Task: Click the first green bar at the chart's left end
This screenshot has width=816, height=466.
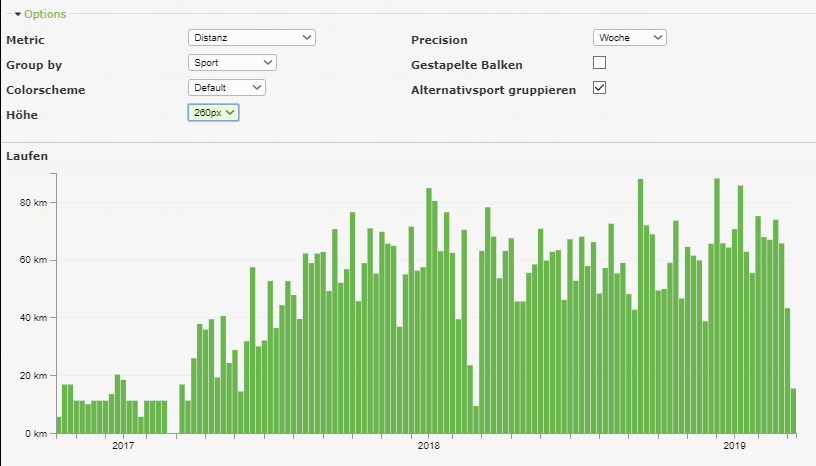Action: [x=59, y=426]
